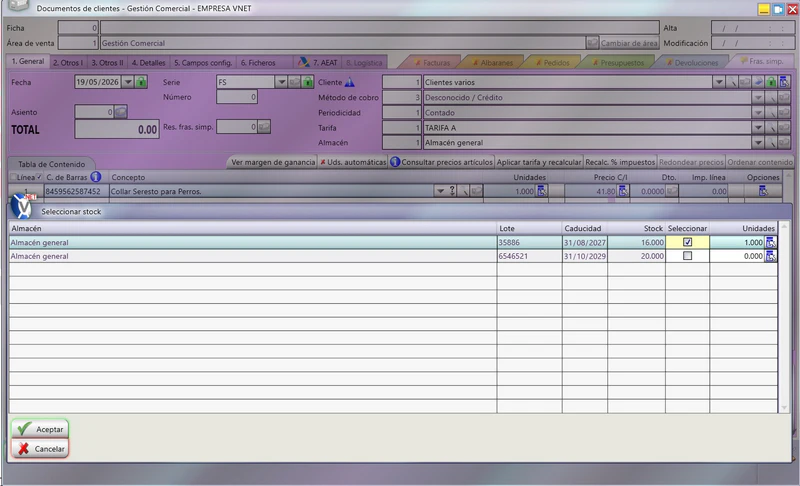800x486 pixels.
Task: Click the green lock icon next to Fecha
Action: tap(141, 82)
